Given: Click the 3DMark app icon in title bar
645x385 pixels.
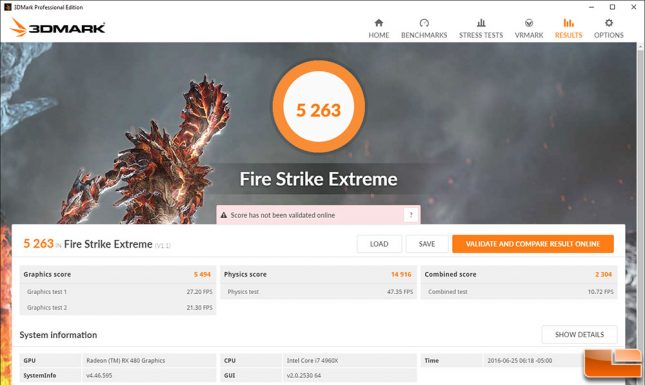Looking at the screenshot, I should click(7, 7).
